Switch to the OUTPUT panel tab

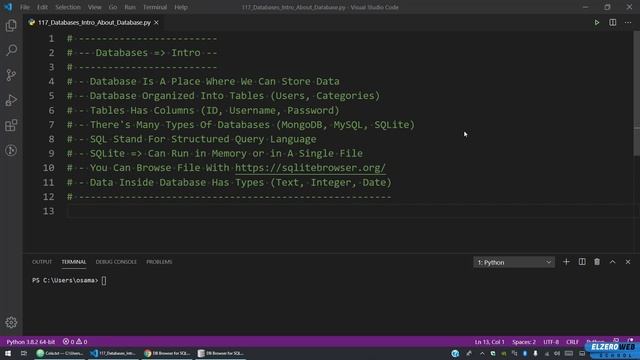[42, 262]
